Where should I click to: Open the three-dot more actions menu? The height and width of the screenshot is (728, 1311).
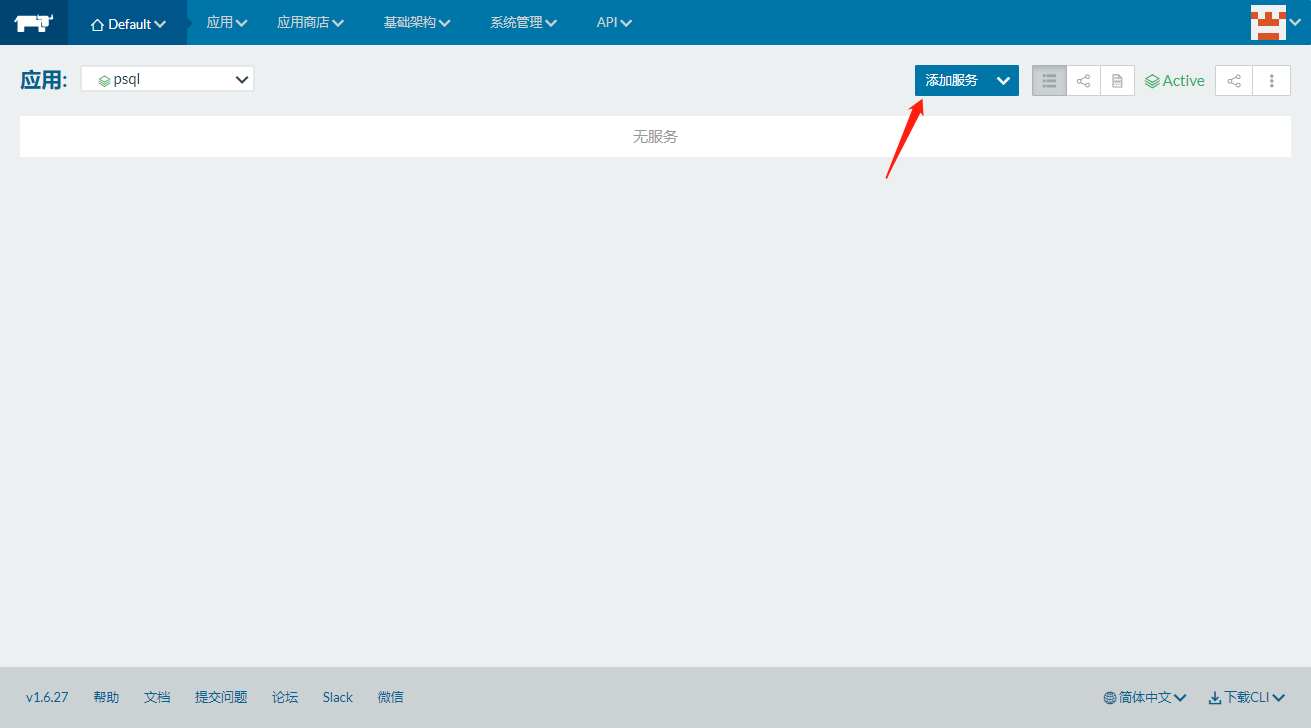tap(1272, 81)
